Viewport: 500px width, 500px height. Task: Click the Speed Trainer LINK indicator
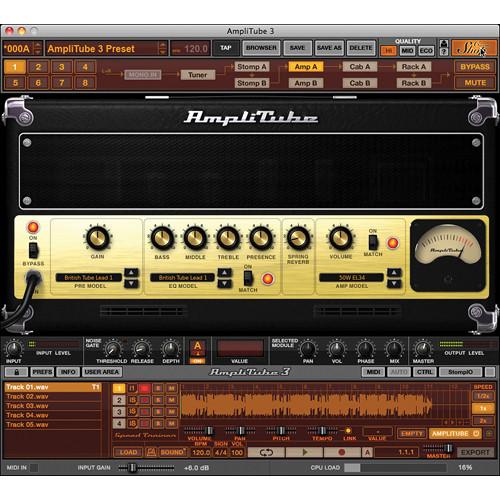click(348, 431)
